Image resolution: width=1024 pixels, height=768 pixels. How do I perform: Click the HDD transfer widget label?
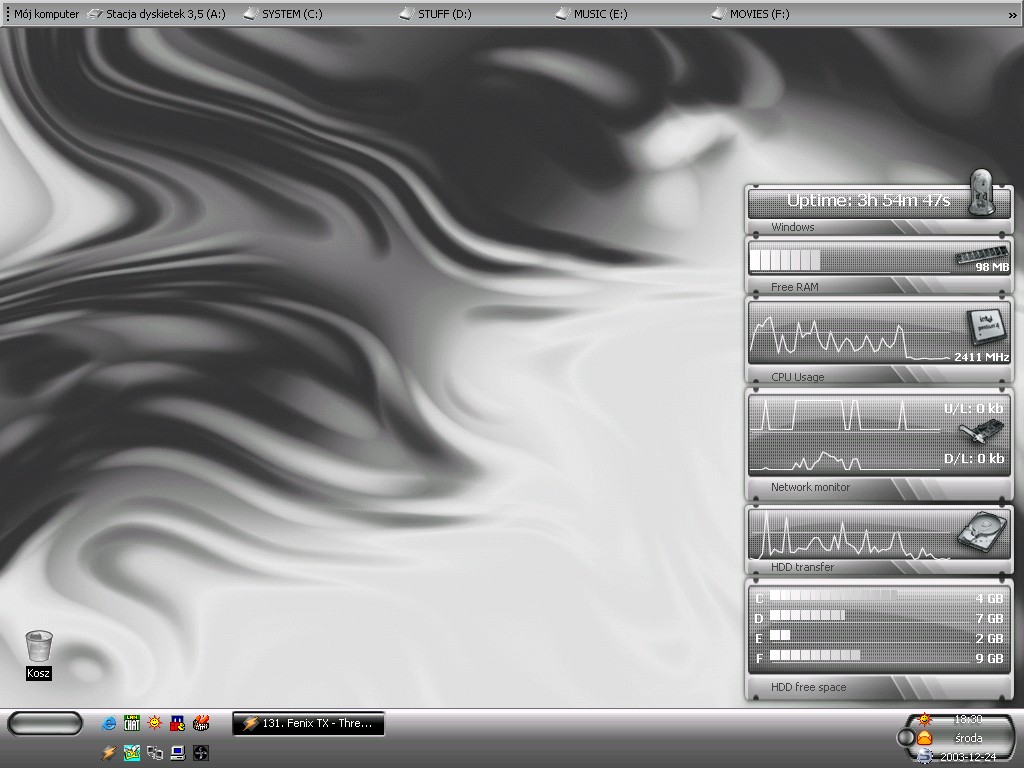pos(803,568)
